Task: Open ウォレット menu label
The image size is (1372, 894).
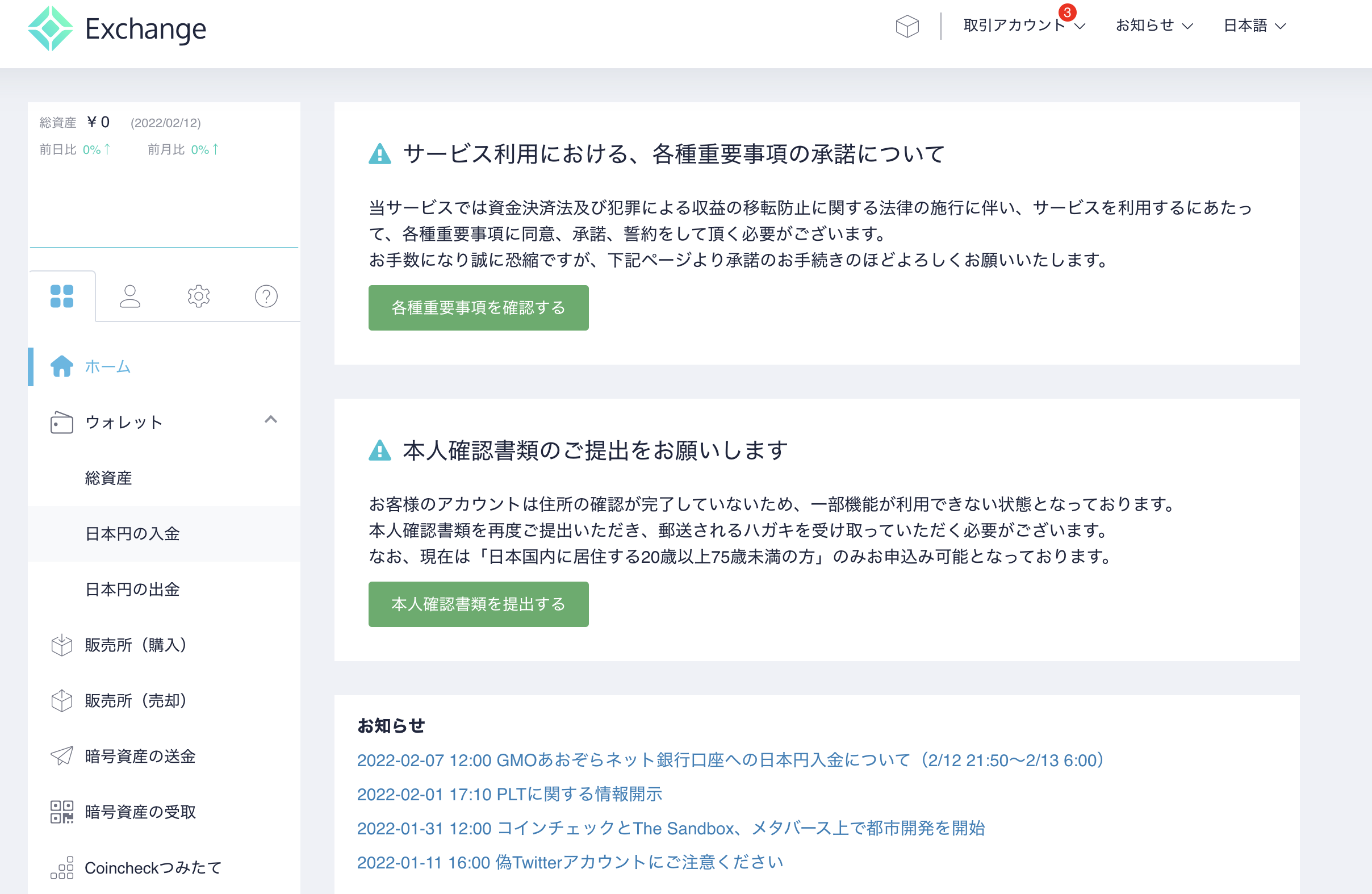Action: (x=124, y=422)
